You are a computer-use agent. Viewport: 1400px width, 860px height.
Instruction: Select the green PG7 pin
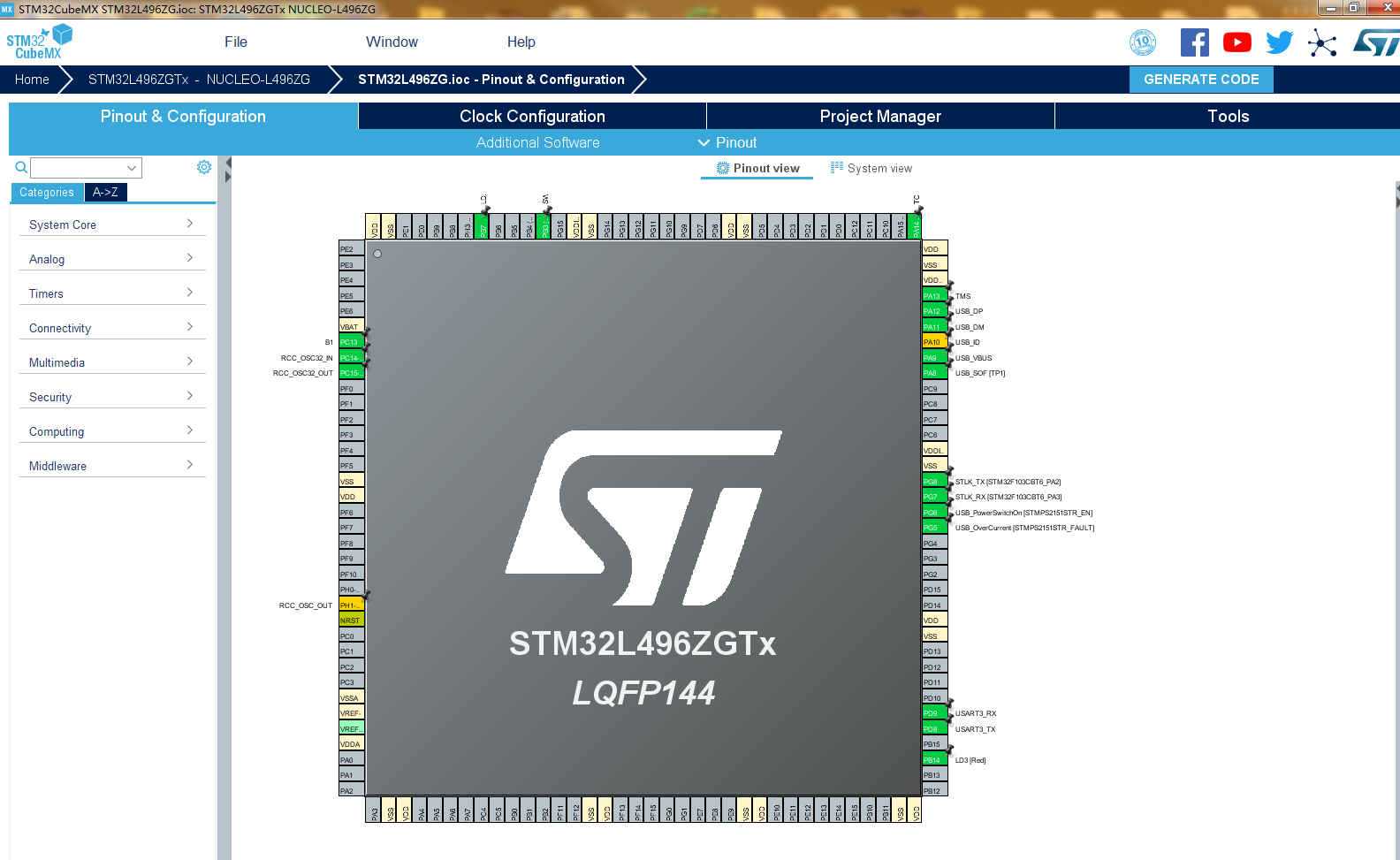(x=934, y=497)
